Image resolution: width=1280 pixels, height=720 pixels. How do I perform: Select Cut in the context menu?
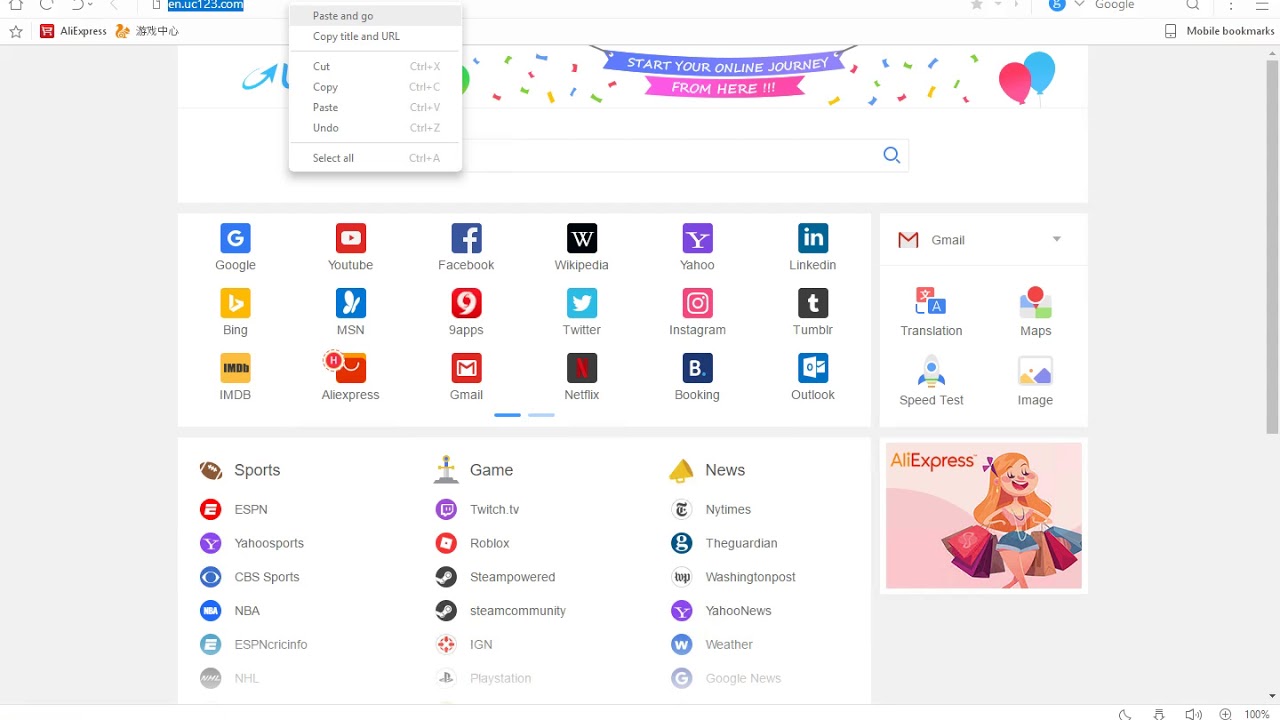click(x=375, y=67)
